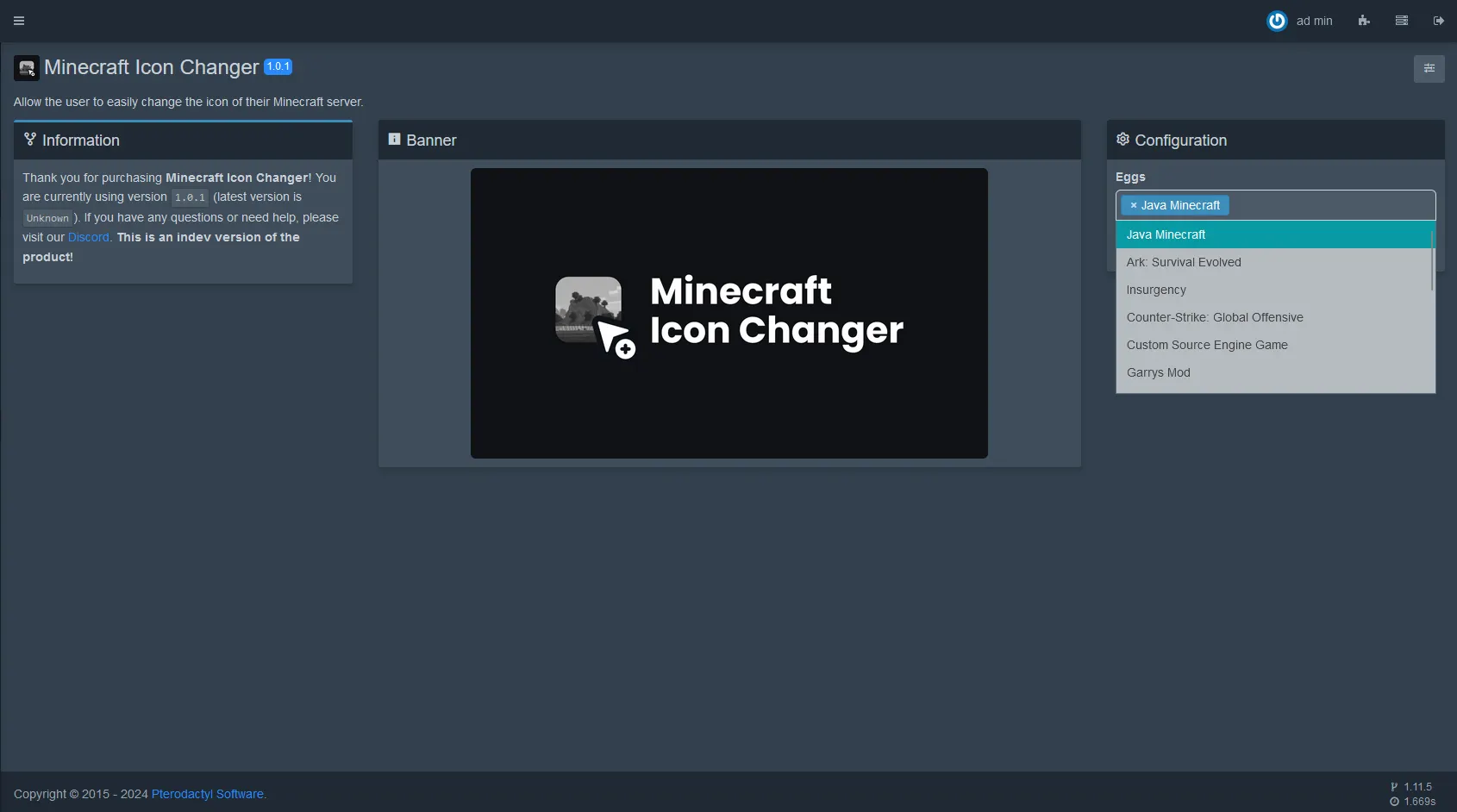
Task: Open the sidebar hamburger menu
Action: click(18, 20)
